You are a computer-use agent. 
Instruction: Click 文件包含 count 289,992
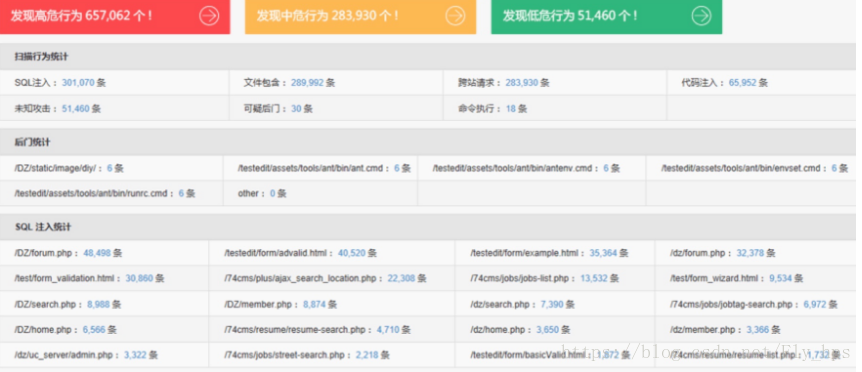(307, 83)
